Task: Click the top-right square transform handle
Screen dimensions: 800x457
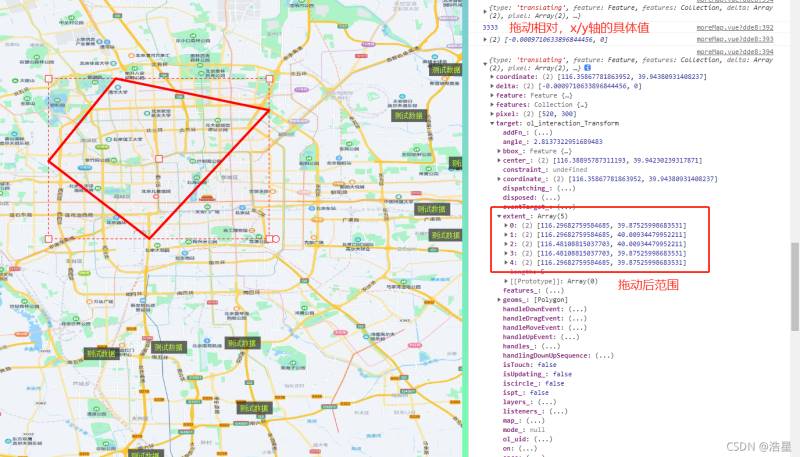Action: pyautogui.click(x=269, y=79)
